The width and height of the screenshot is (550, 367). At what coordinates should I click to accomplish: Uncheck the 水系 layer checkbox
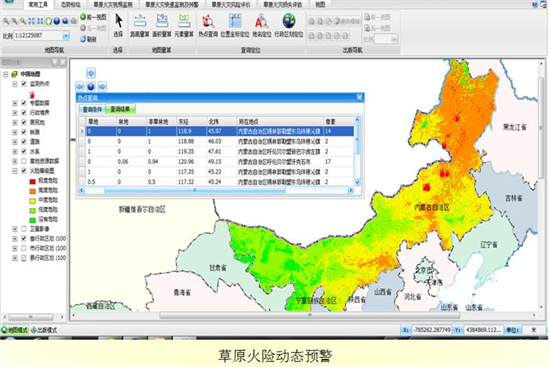pyautogui.click(x=24, y=151)
